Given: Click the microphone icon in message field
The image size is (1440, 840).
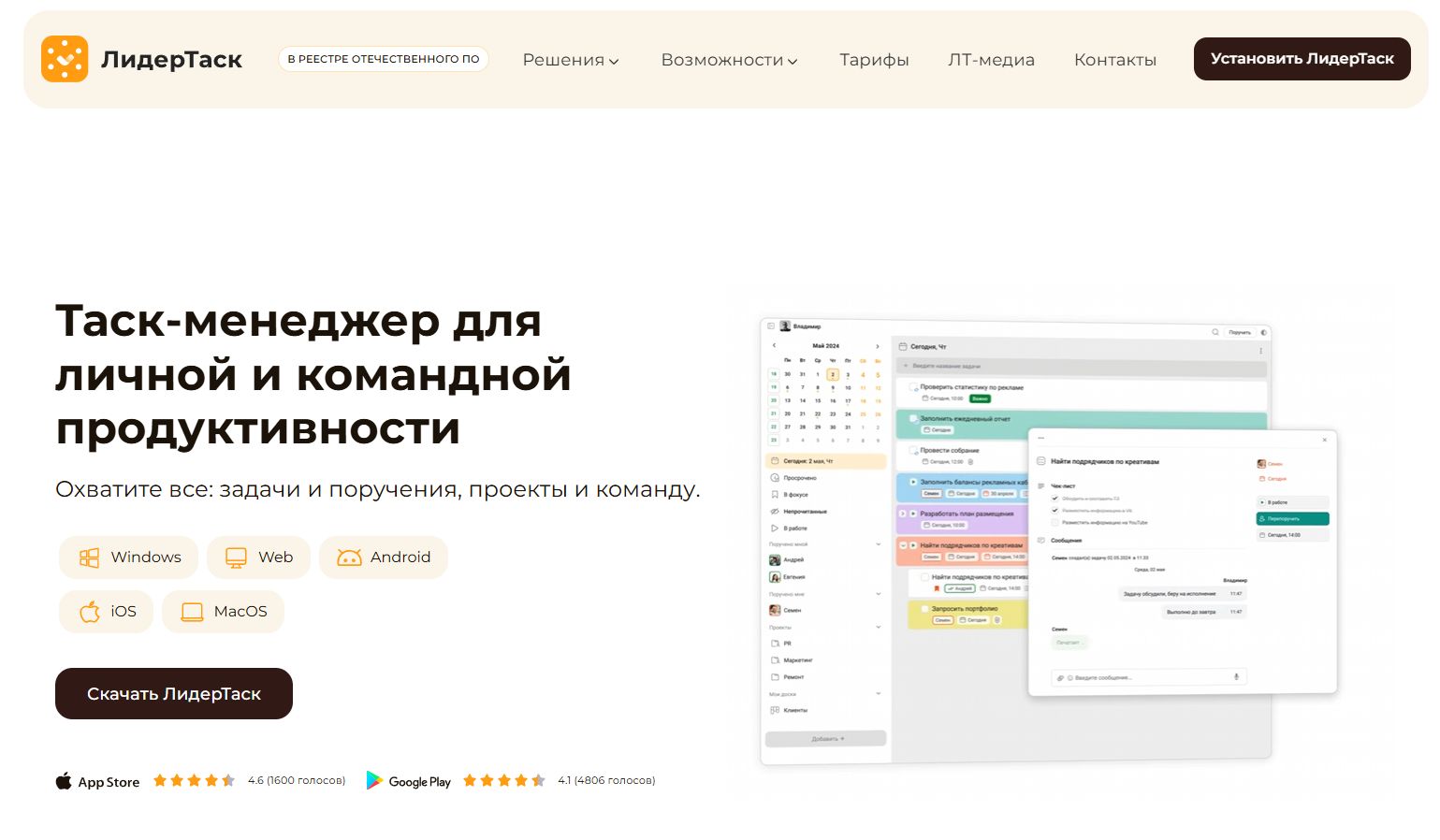Looking at the screenshot, I should [x=1236, y=676].
